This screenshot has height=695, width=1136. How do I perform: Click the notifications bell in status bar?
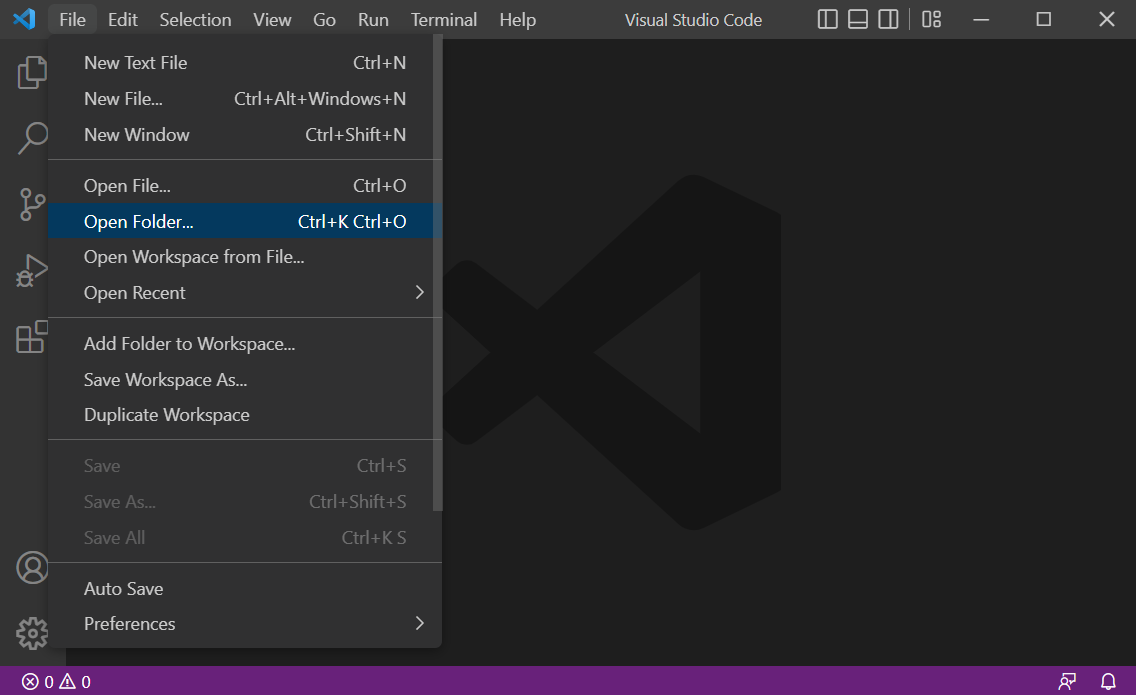tap(1108, 682)
